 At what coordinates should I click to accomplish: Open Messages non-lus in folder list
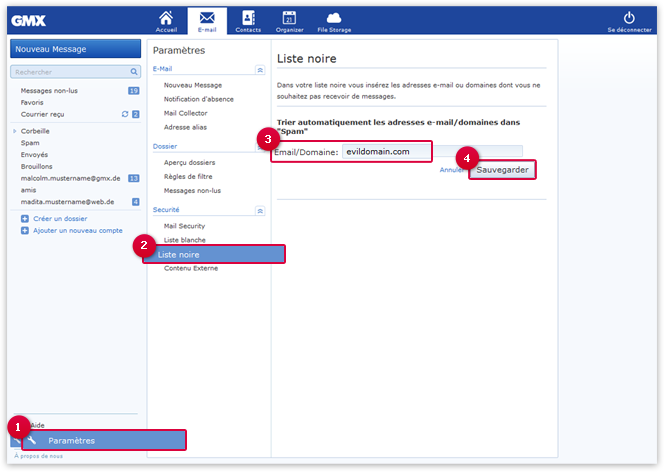(x=49, y=91)
